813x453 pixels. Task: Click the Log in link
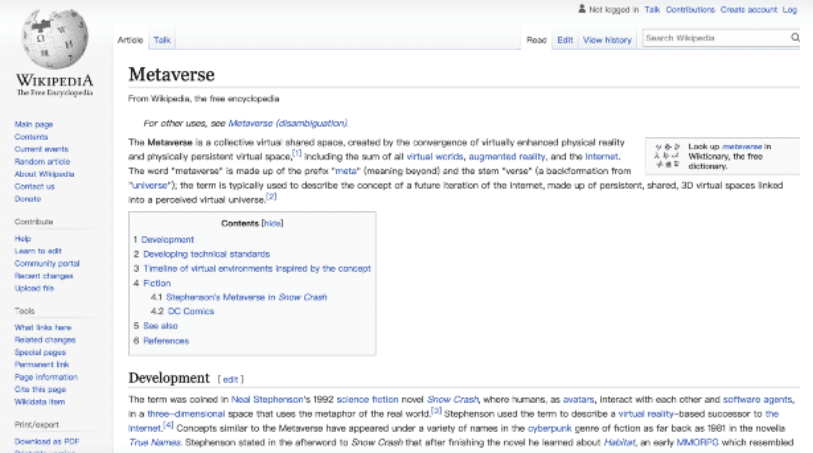point(790,9)
